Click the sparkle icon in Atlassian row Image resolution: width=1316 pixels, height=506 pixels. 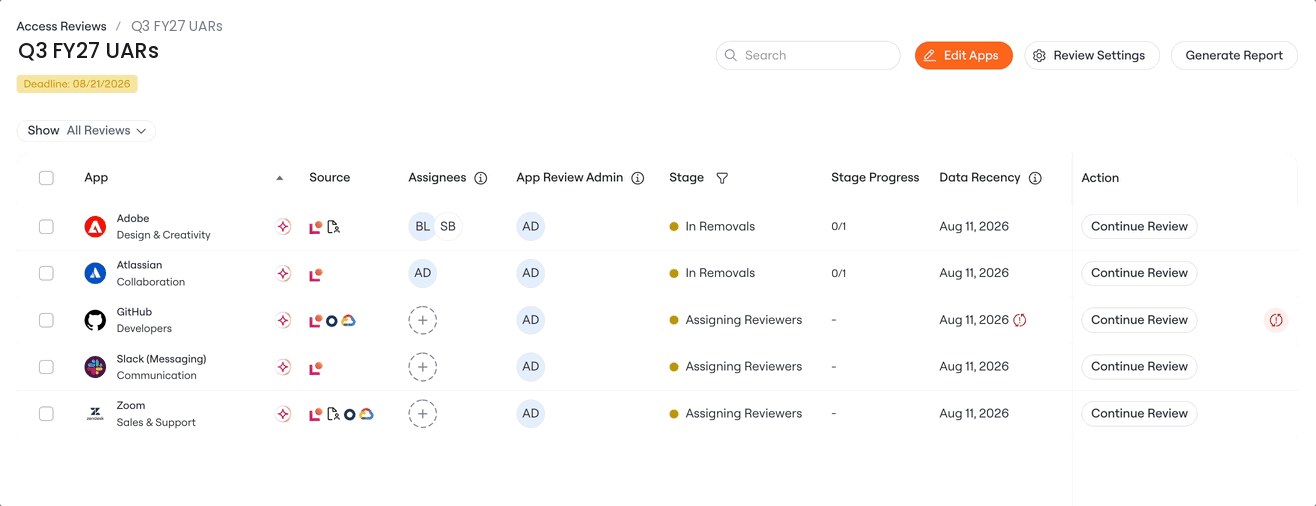(284, 273)
